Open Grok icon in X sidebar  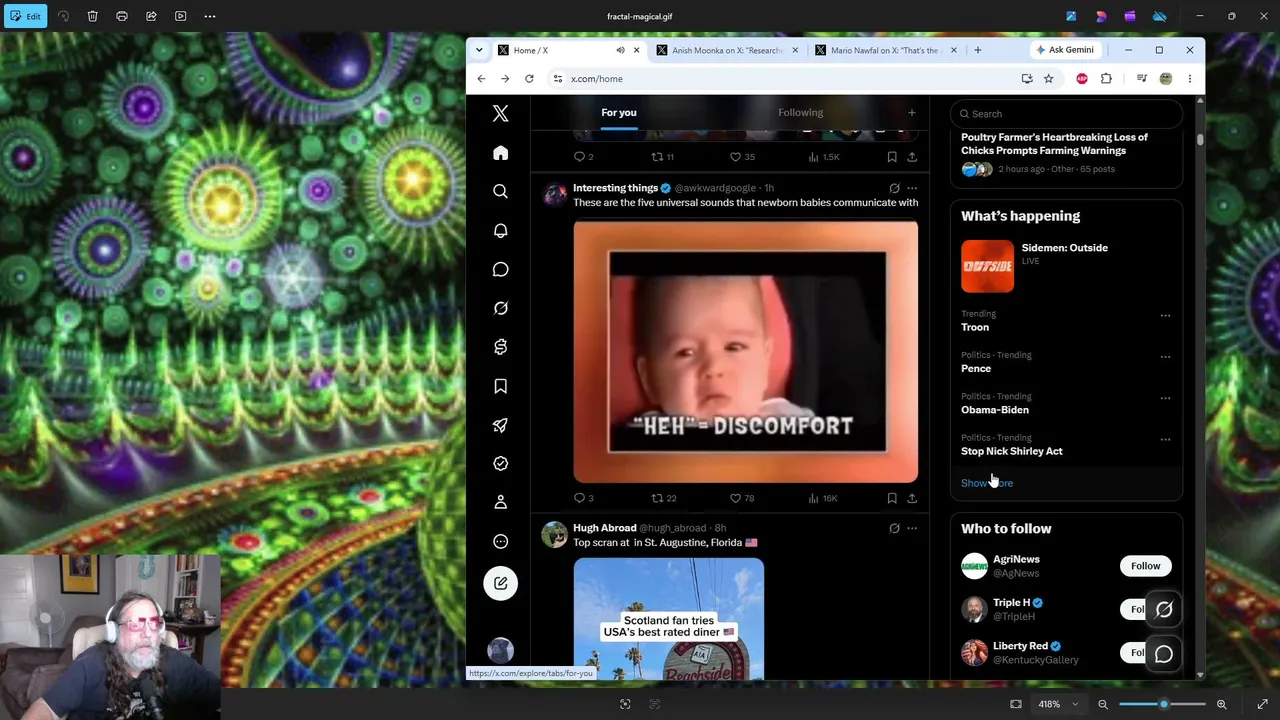[x=500, y=308]
